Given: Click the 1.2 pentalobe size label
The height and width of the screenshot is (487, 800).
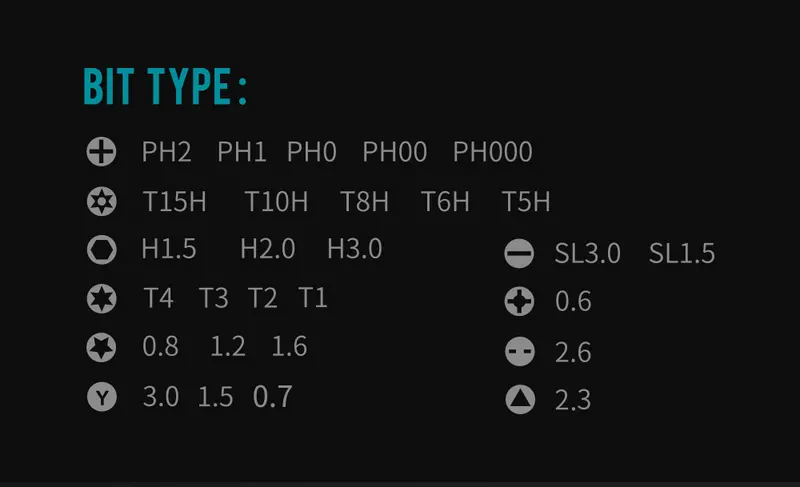Looking at the screenshot, I should click(x=228, y=347).
